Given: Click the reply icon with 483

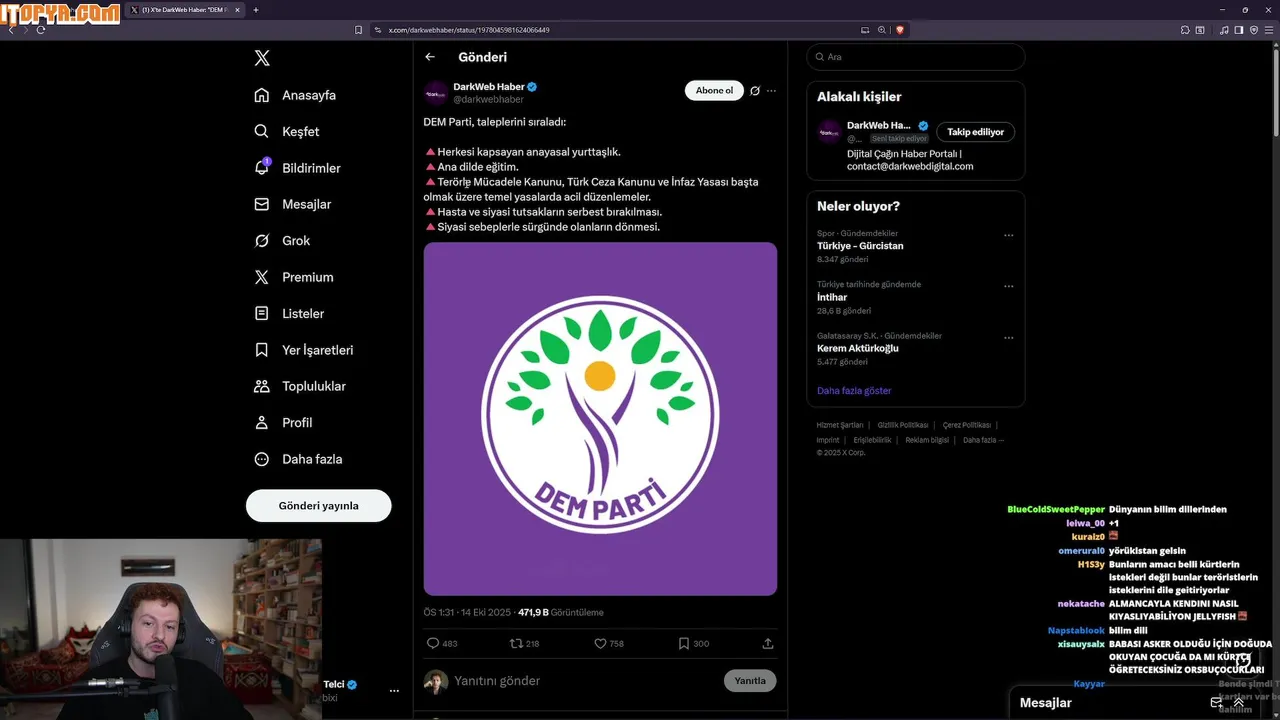Looking at the screenshot, I should click(x=433, y=643).
